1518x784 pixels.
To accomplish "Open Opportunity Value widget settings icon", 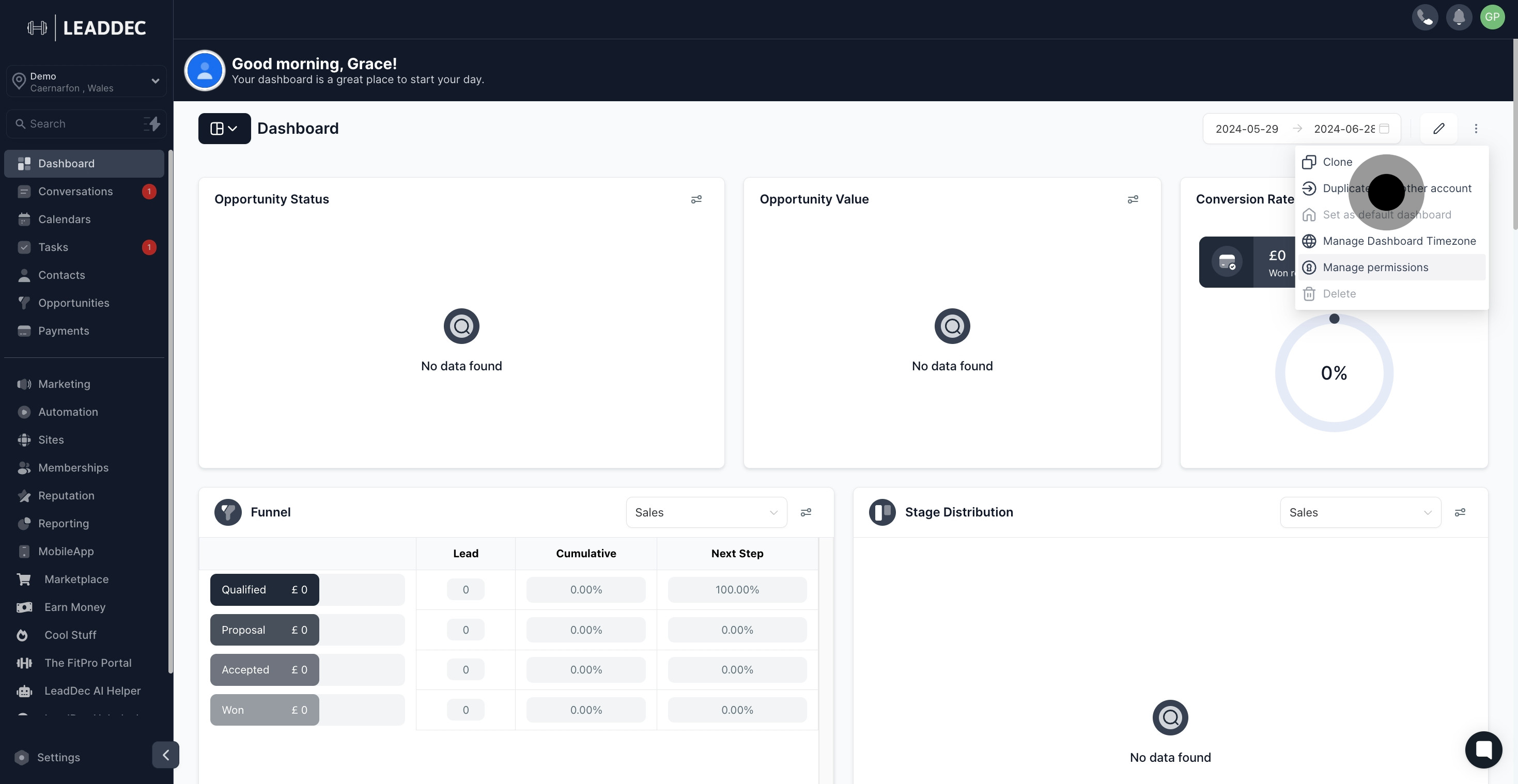I will (1133, 200).
